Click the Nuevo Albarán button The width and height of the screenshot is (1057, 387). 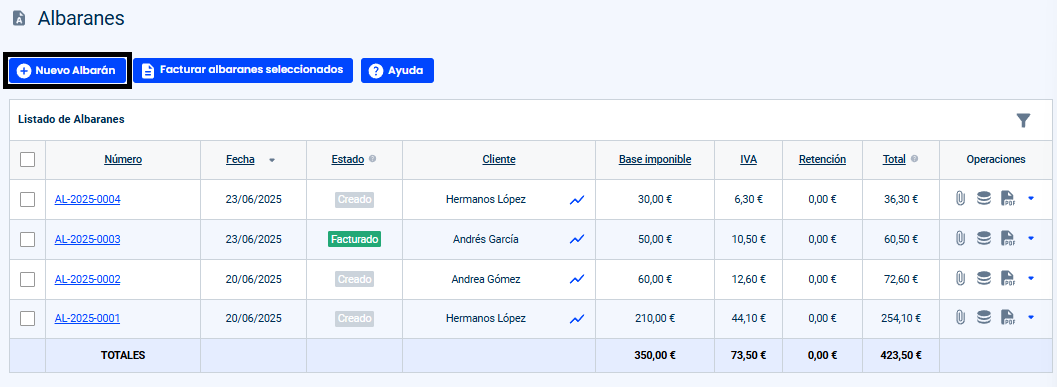(67, 70)
